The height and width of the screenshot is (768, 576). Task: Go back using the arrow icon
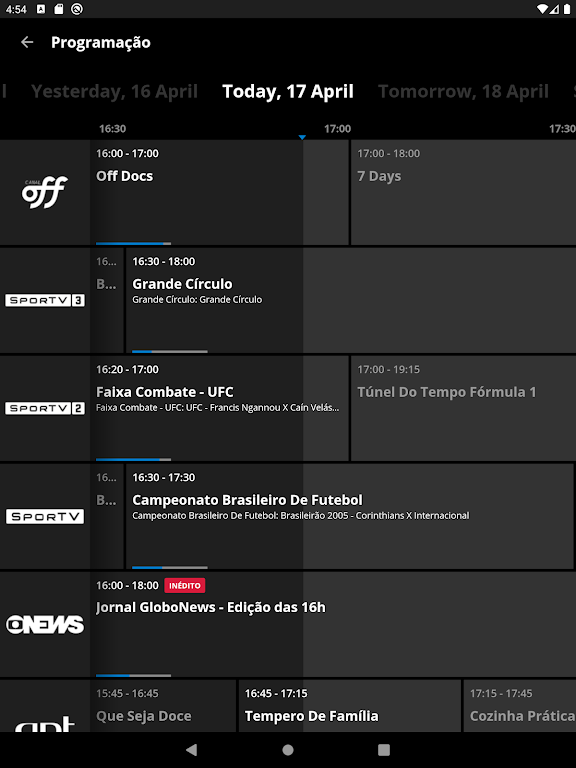click(x=27, y=43)
